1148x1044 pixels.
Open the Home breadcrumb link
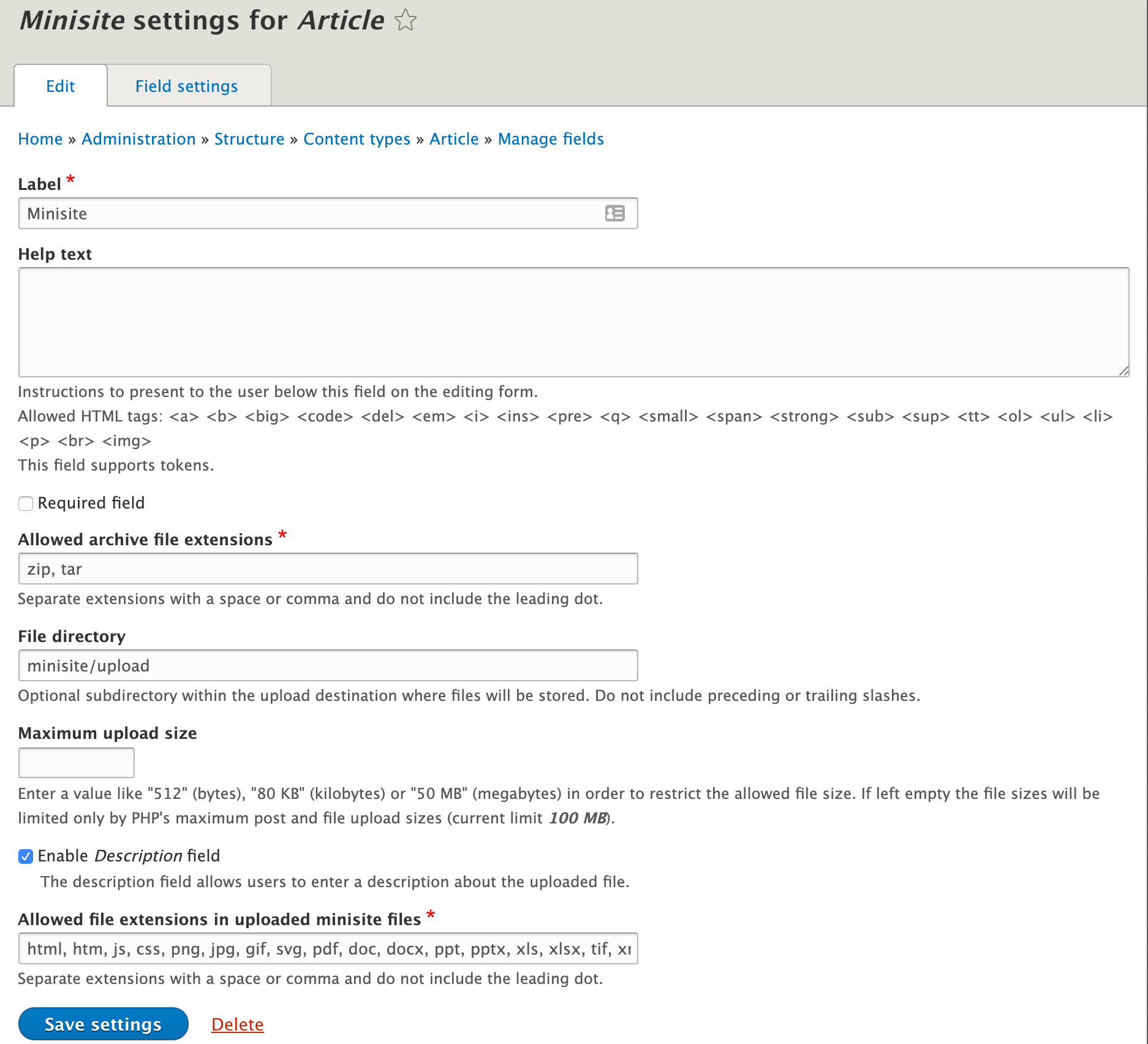(x=40, y=139)
